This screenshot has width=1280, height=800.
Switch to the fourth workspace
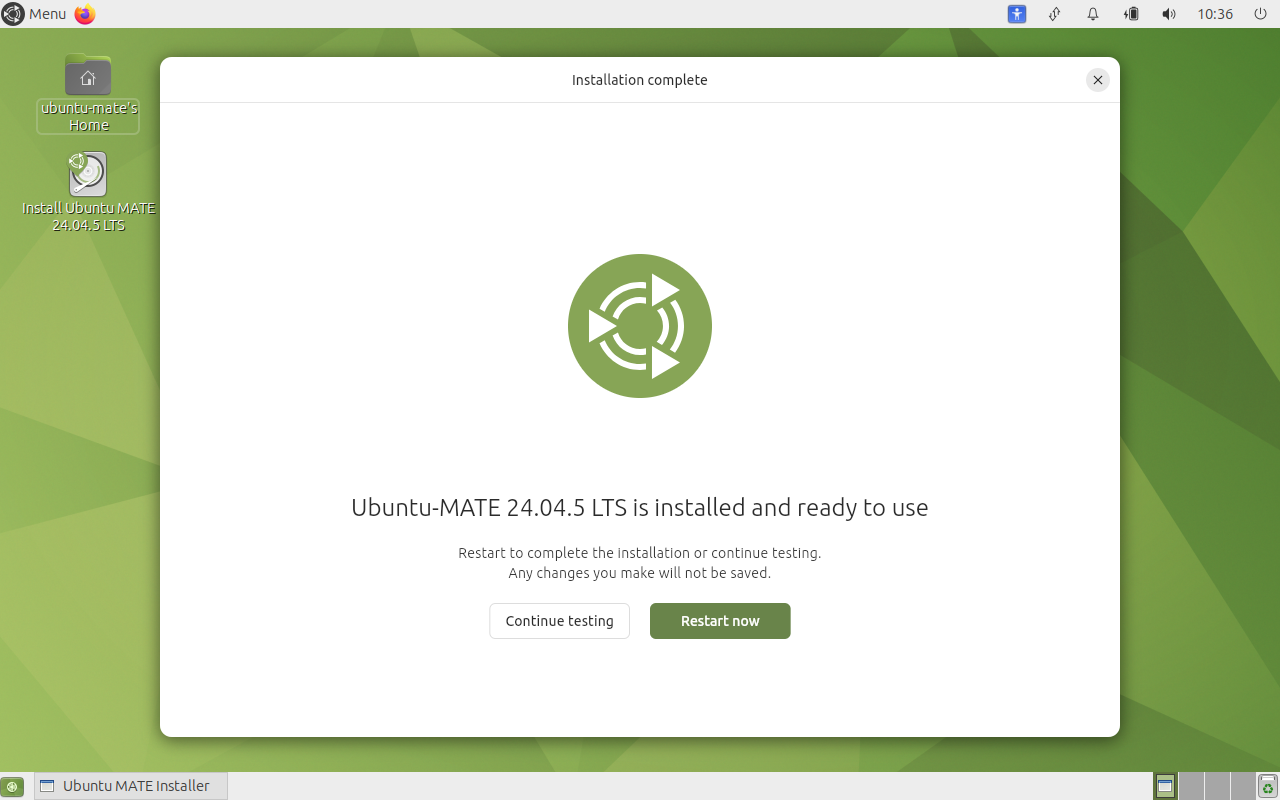click(1243, 786)
